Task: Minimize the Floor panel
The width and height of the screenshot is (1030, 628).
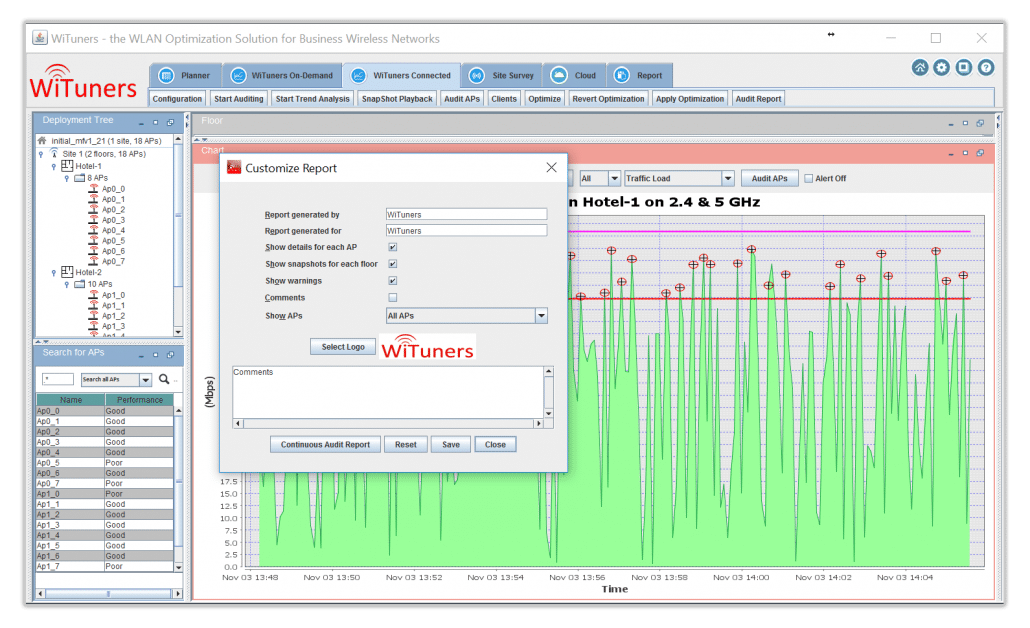Action: (x=951, y=123)
